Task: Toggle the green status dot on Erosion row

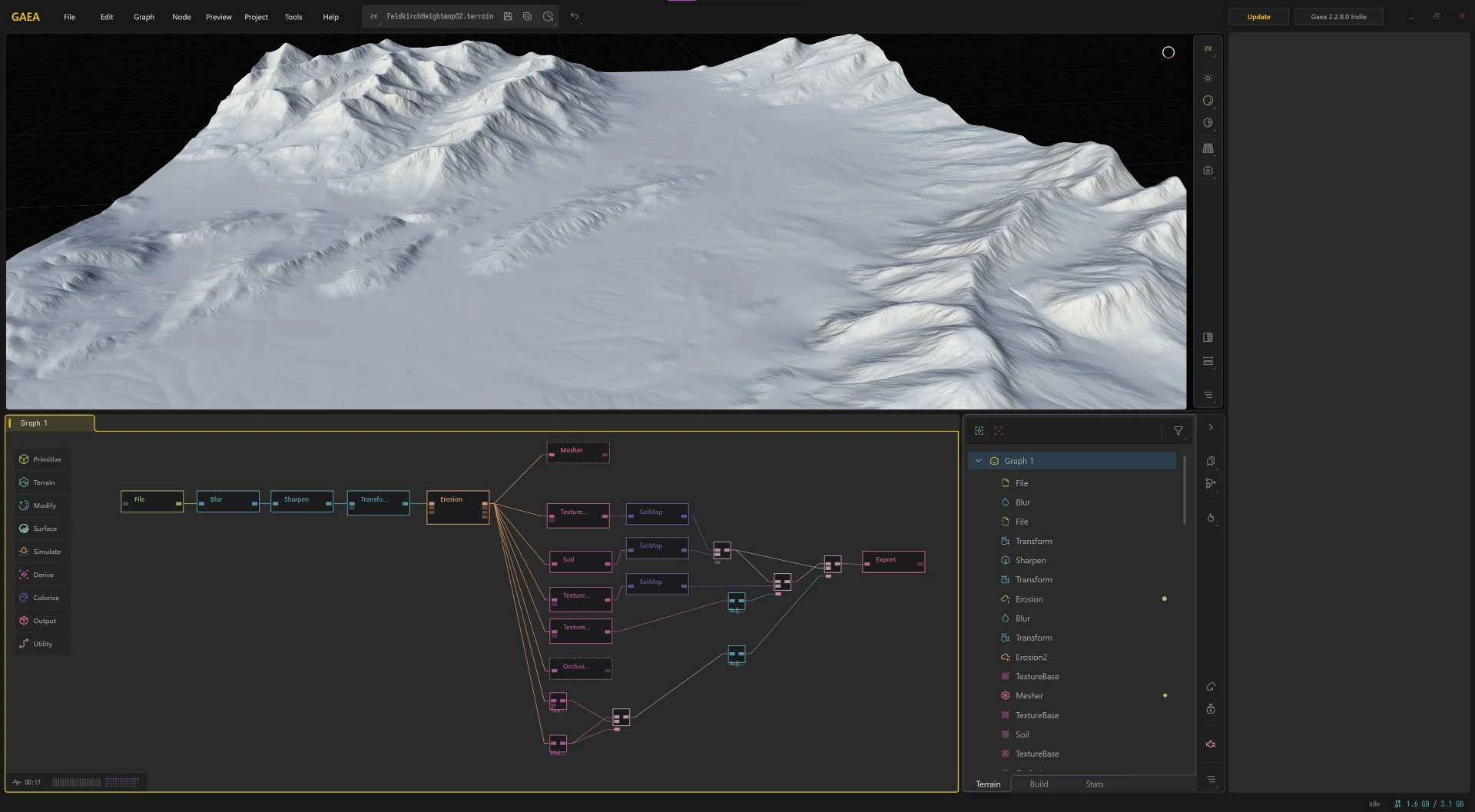Action: click(1165, 599)
